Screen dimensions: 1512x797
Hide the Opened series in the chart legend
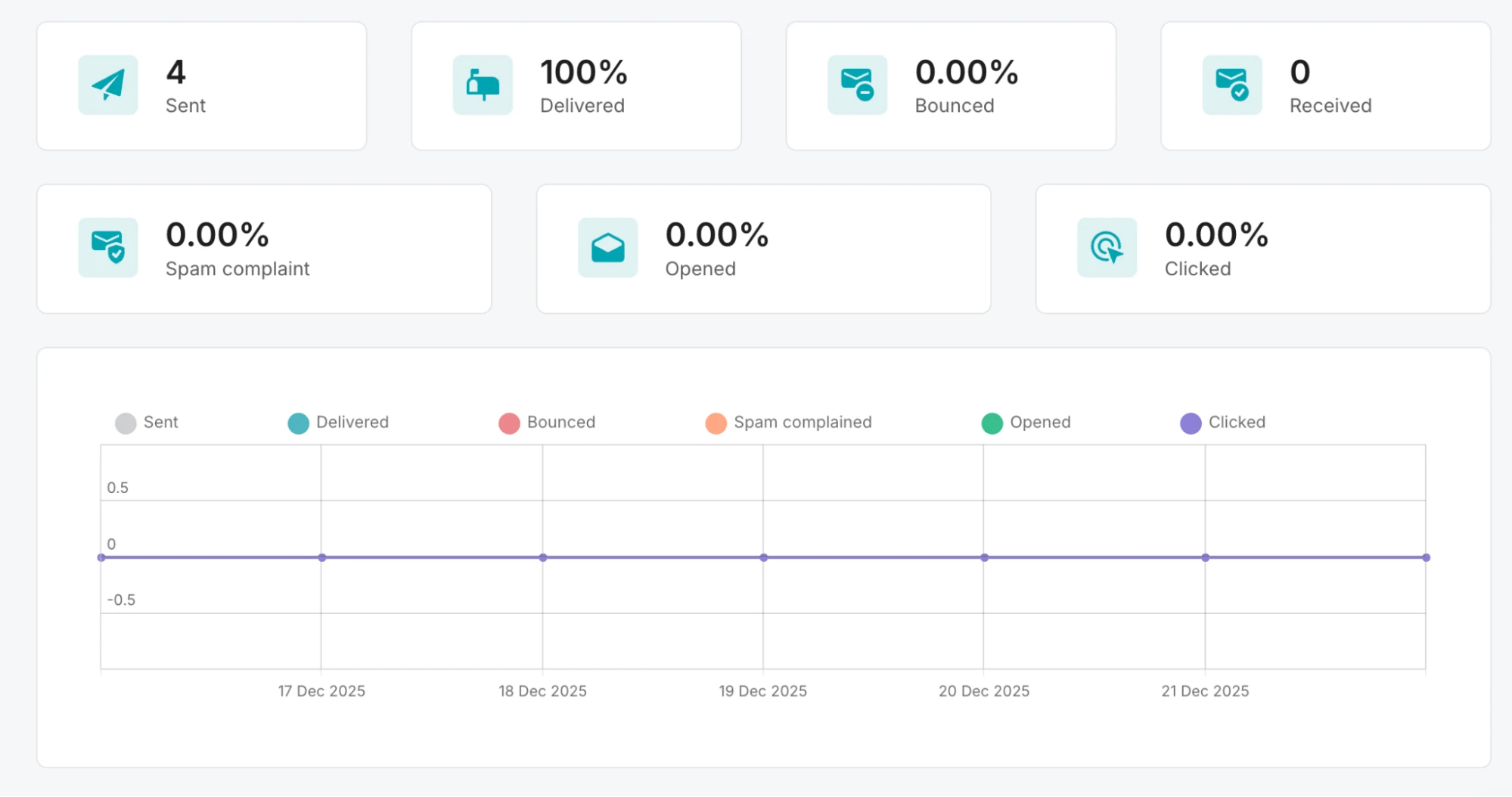click(1026, 422)
